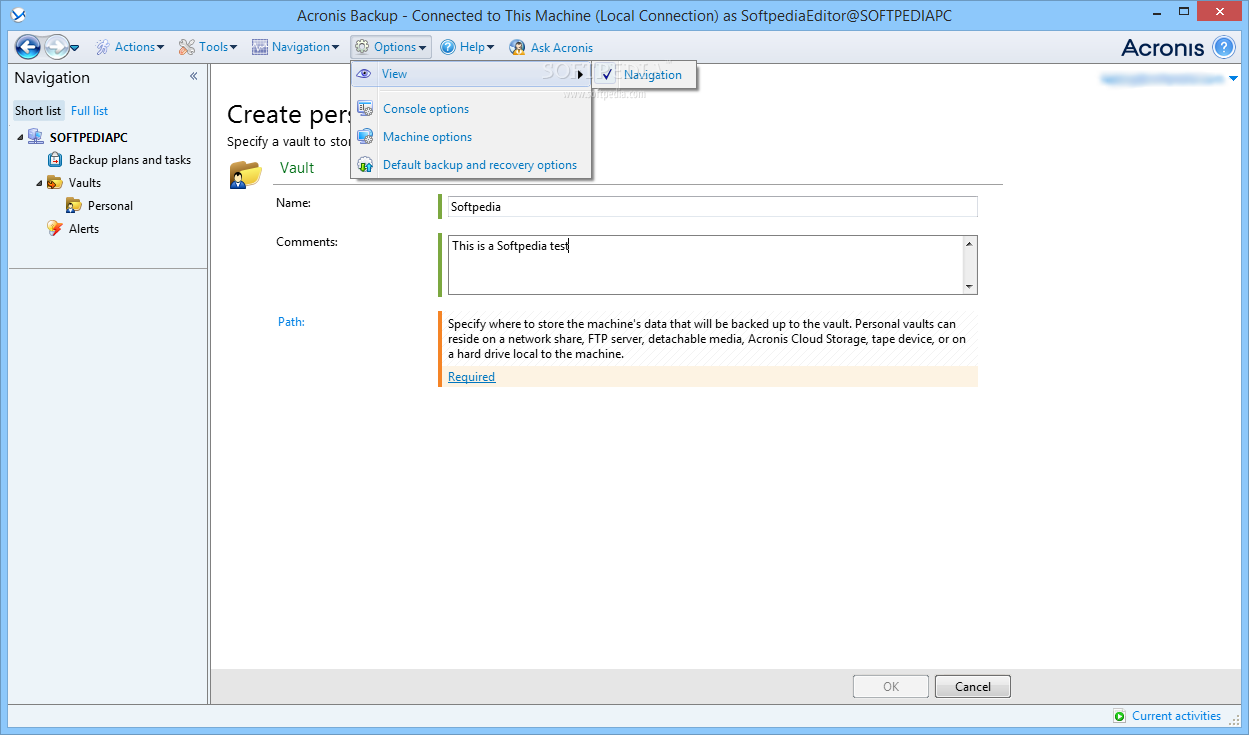Click Default backup and recovery options icon
The height and width of the screenshot is (735, 1249).
pos(365,165)
